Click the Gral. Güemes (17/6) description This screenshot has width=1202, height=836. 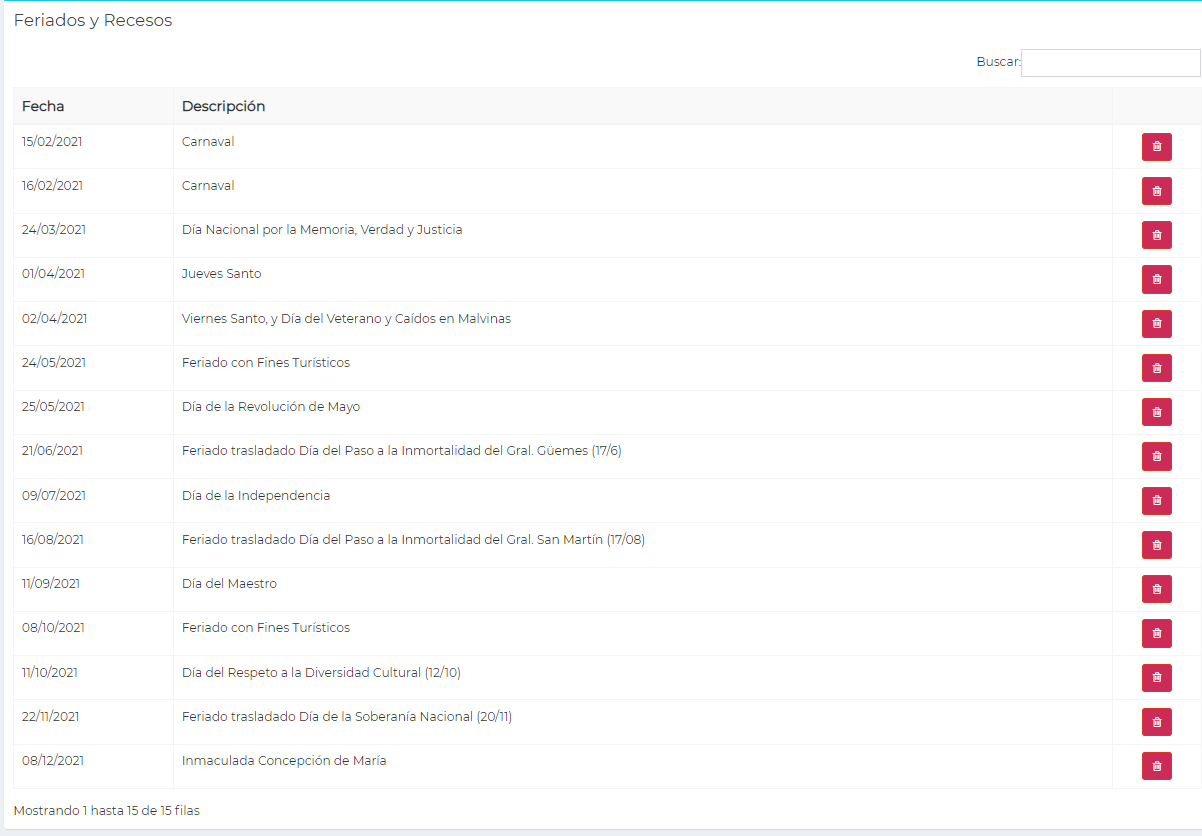[402, 451]
